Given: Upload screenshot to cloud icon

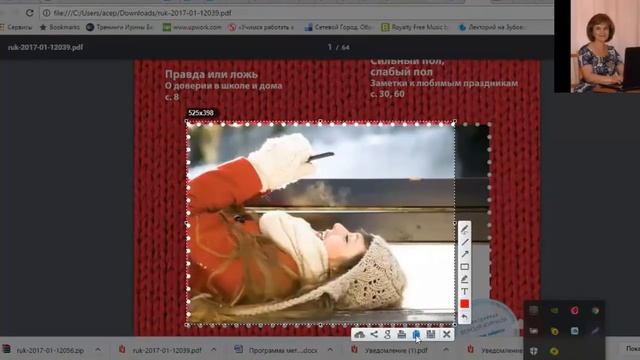Looking at the screenshot, I should coord(359,335).
